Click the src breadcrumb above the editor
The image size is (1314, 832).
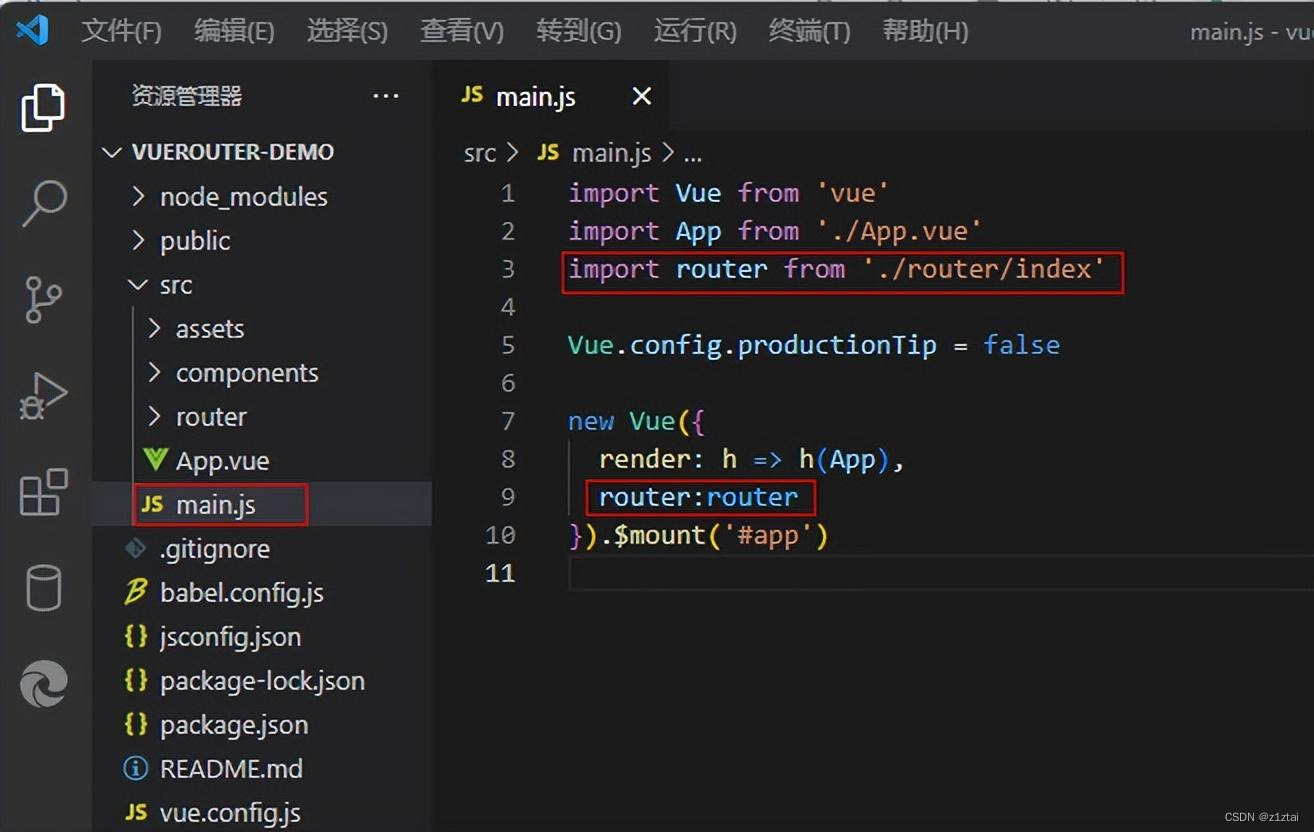coord(479,152)
